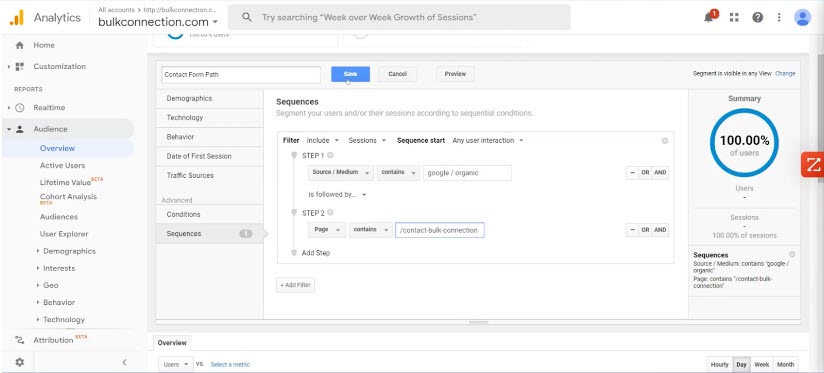Viewport: 824px width, 373px height.
Task: Open Any user interaction dropdown
Action: pos(488,141)
